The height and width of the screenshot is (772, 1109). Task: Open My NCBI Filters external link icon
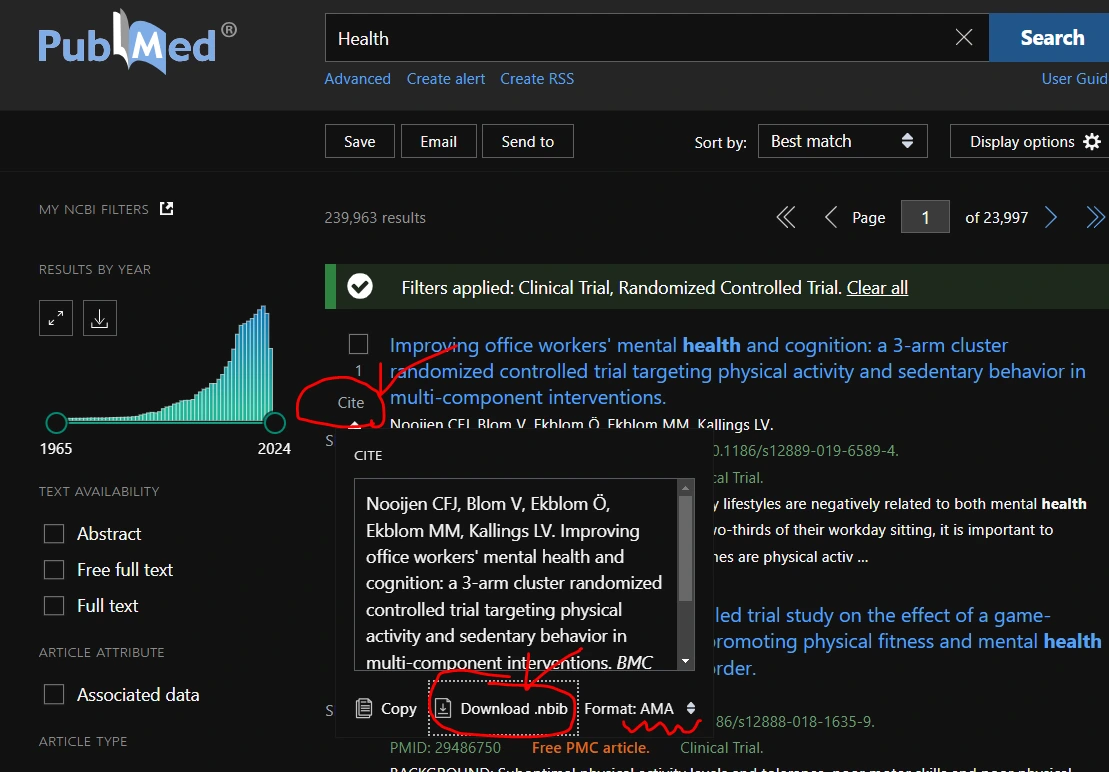pyautogui.click(x=166, y=209)
